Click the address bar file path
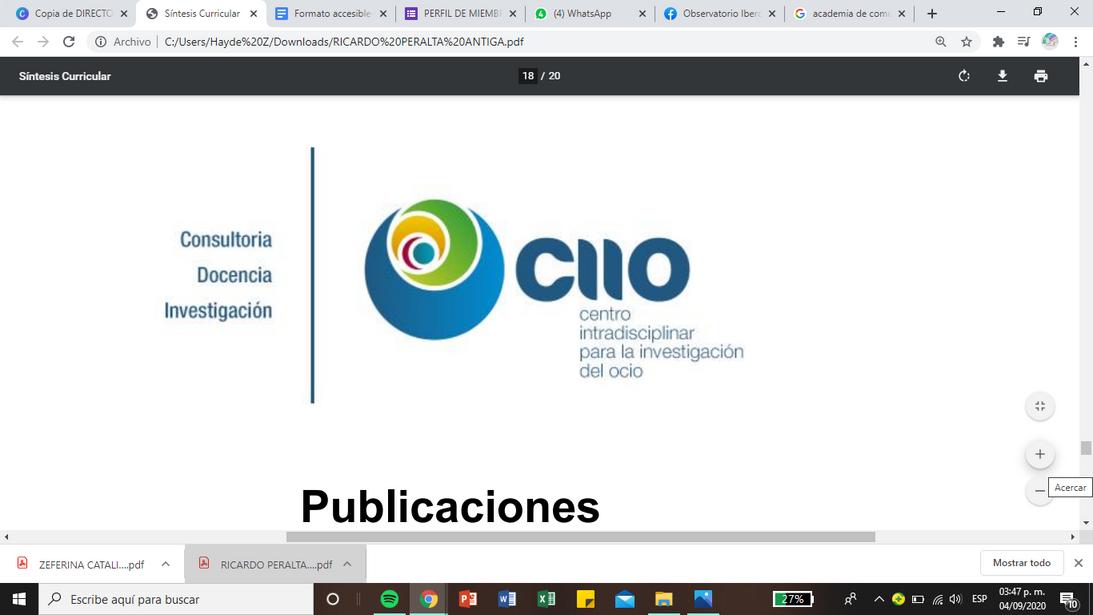This screenshot has width=1093, height=615. (344, 42)
